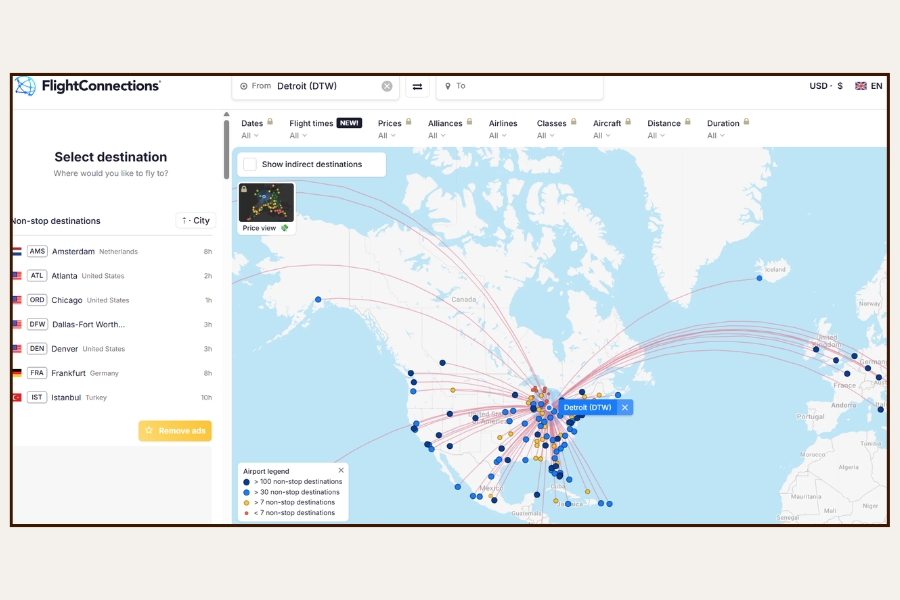Click the NEW! badge on Flight times

point(349,123)
